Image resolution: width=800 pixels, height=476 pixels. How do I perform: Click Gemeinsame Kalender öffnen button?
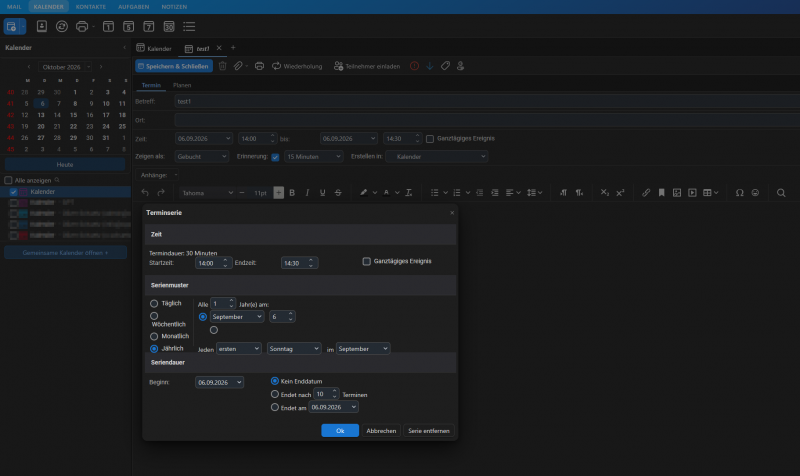tap(65, 253)
